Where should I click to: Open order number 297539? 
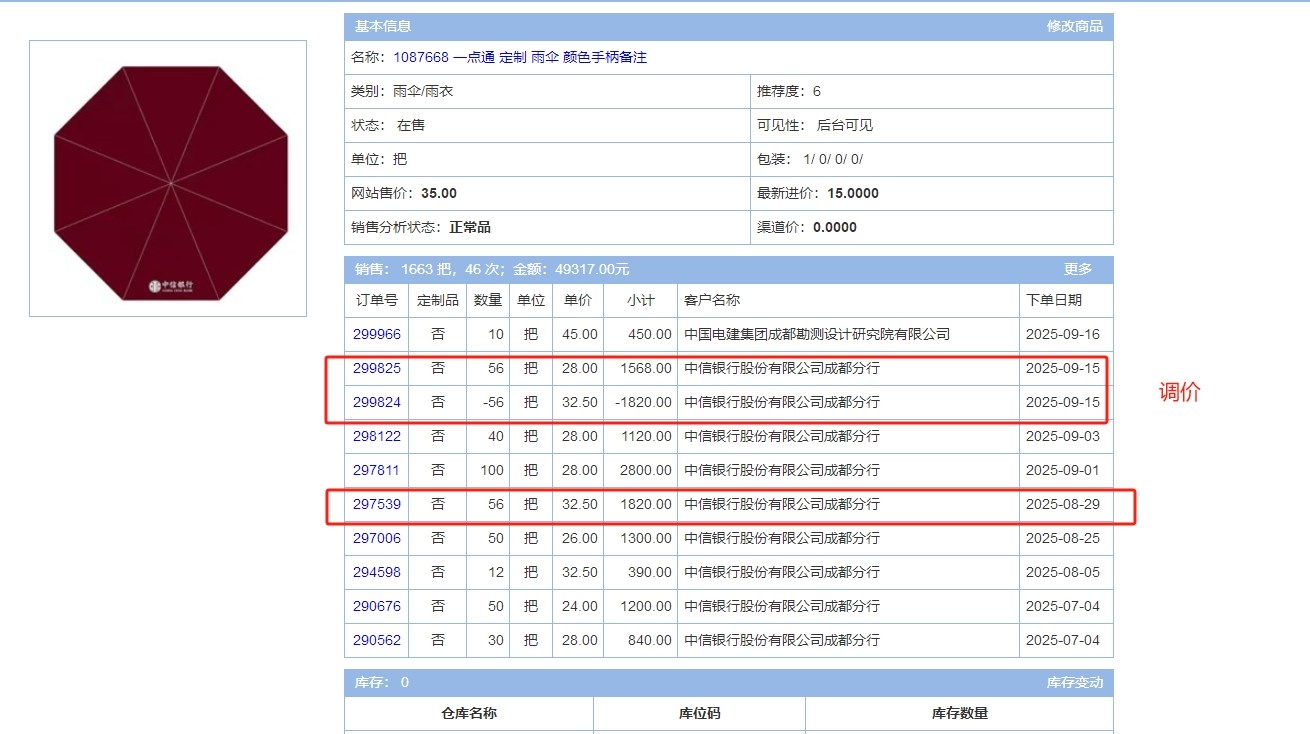376,504
